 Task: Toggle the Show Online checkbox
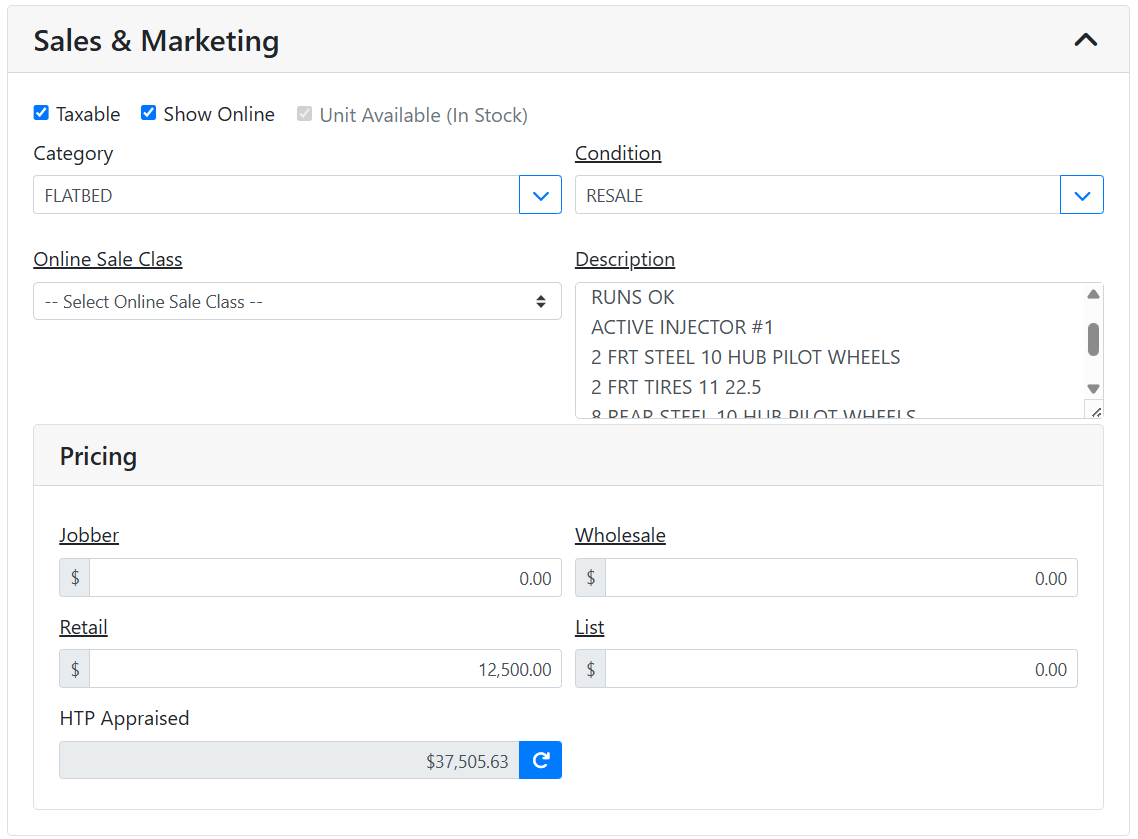[148, 113]
